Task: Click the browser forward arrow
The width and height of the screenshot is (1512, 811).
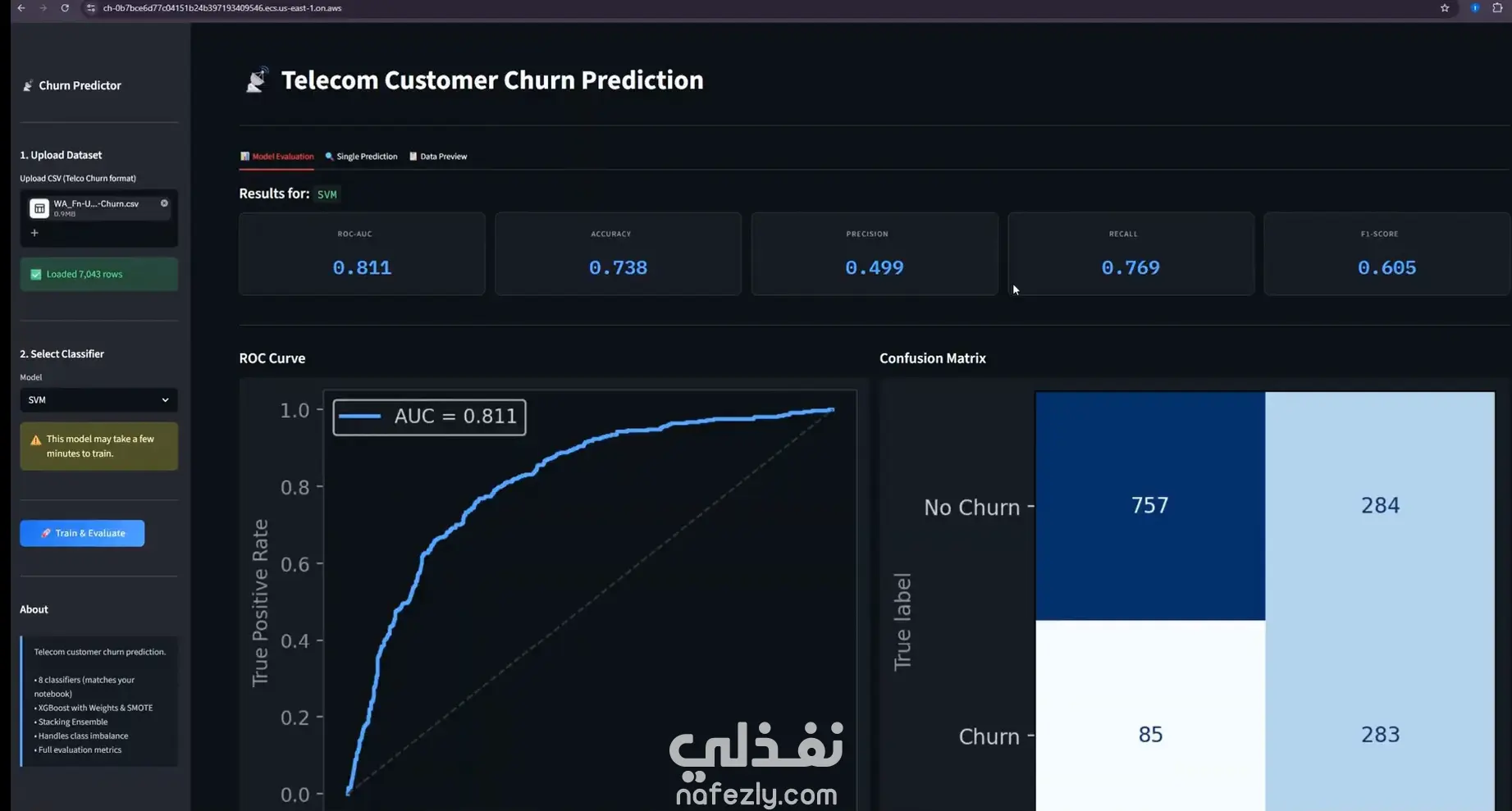Action: (x=43, y=8)
